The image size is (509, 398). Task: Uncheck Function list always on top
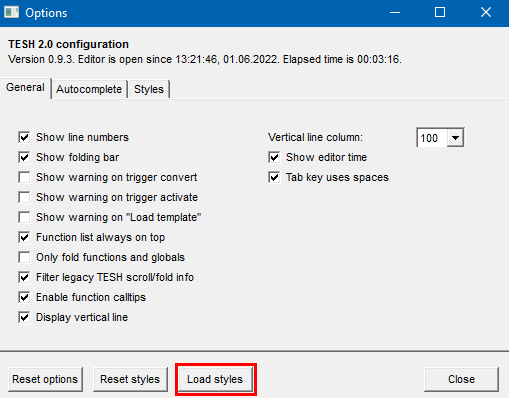coord(24,237)
